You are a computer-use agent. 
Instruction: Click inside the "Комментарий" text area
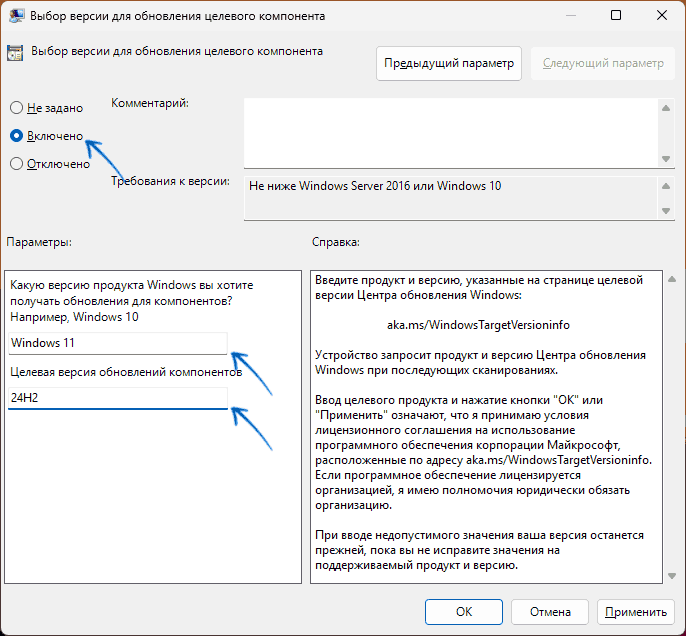452,133
